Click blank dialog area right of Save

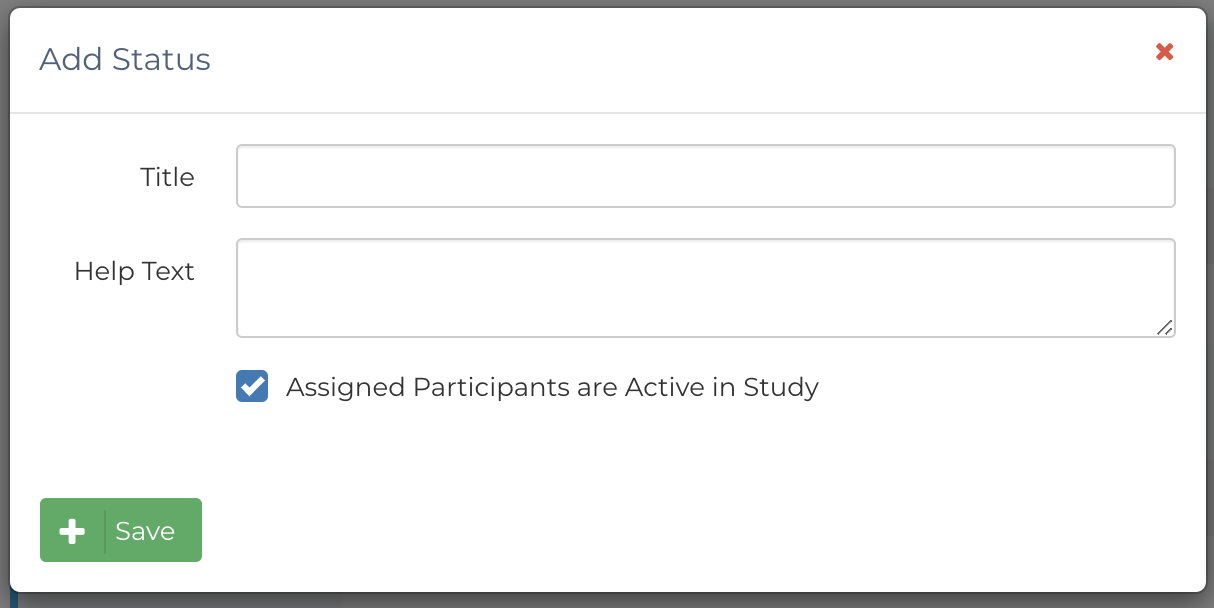[700, 530]
